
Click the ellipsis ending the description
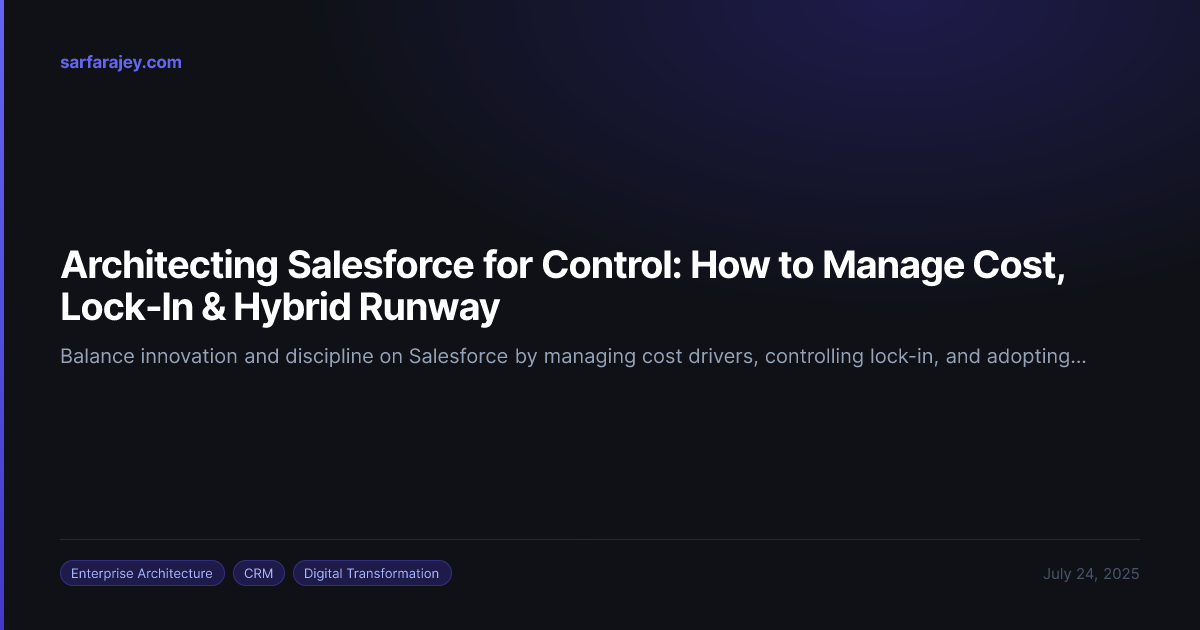pos(1078,357)
